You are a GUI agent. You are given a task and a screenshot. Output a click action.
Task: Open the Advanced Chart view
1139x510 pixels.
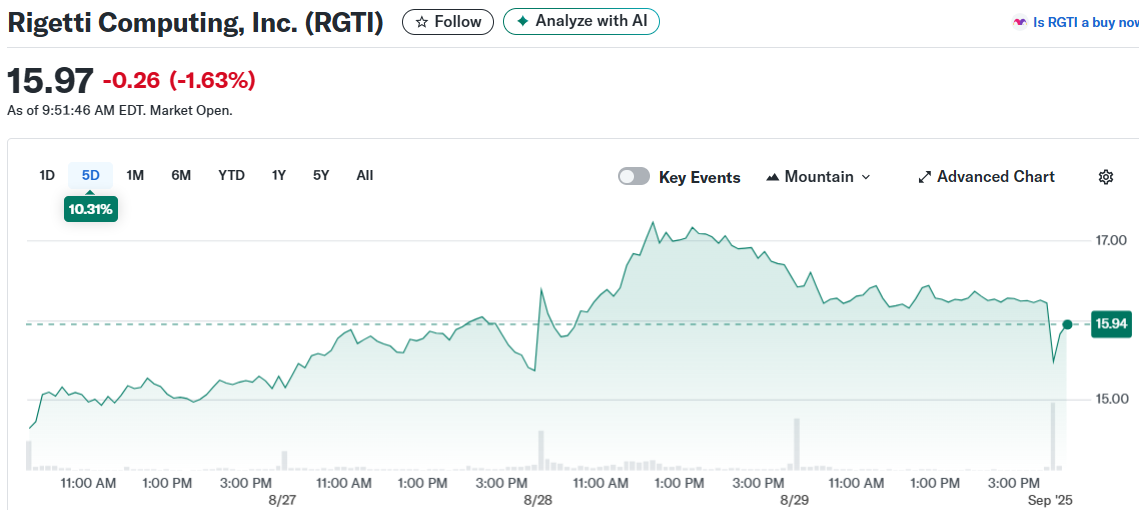[986, 177]
